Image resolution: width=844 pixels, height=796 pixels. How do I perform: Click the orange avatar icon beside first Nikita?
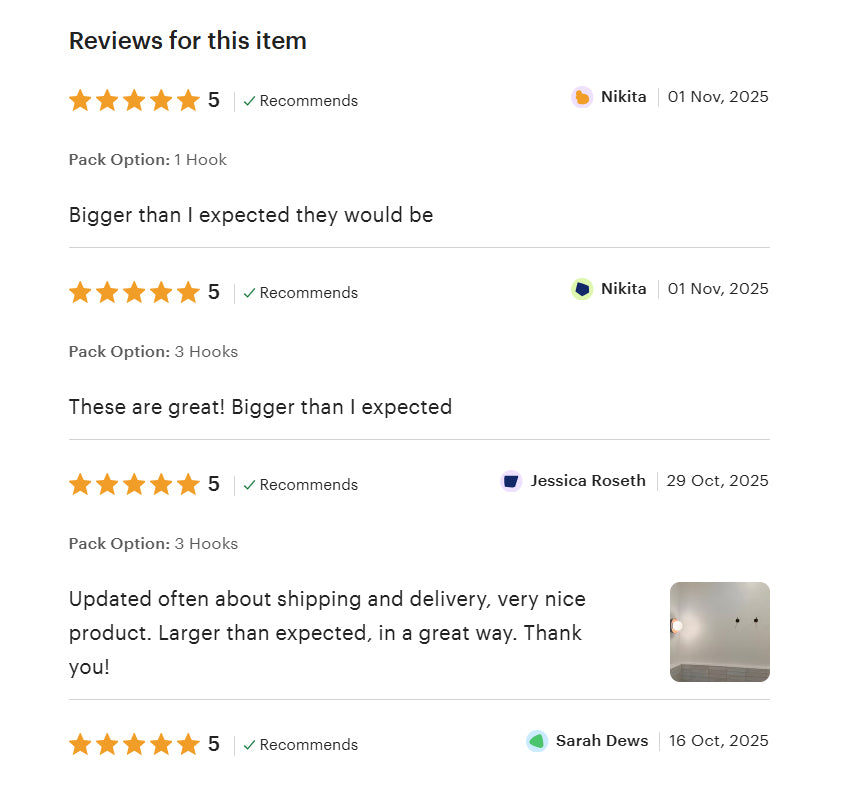click(582, 97)
